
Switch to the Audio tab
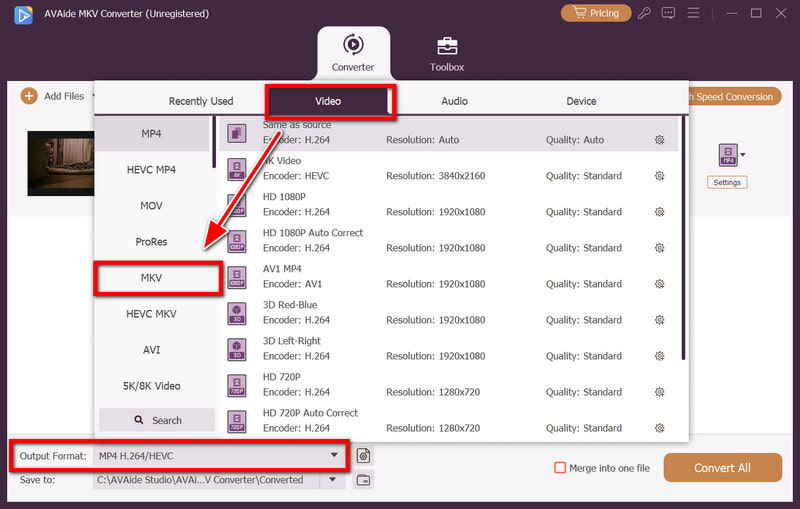[454, 101]
